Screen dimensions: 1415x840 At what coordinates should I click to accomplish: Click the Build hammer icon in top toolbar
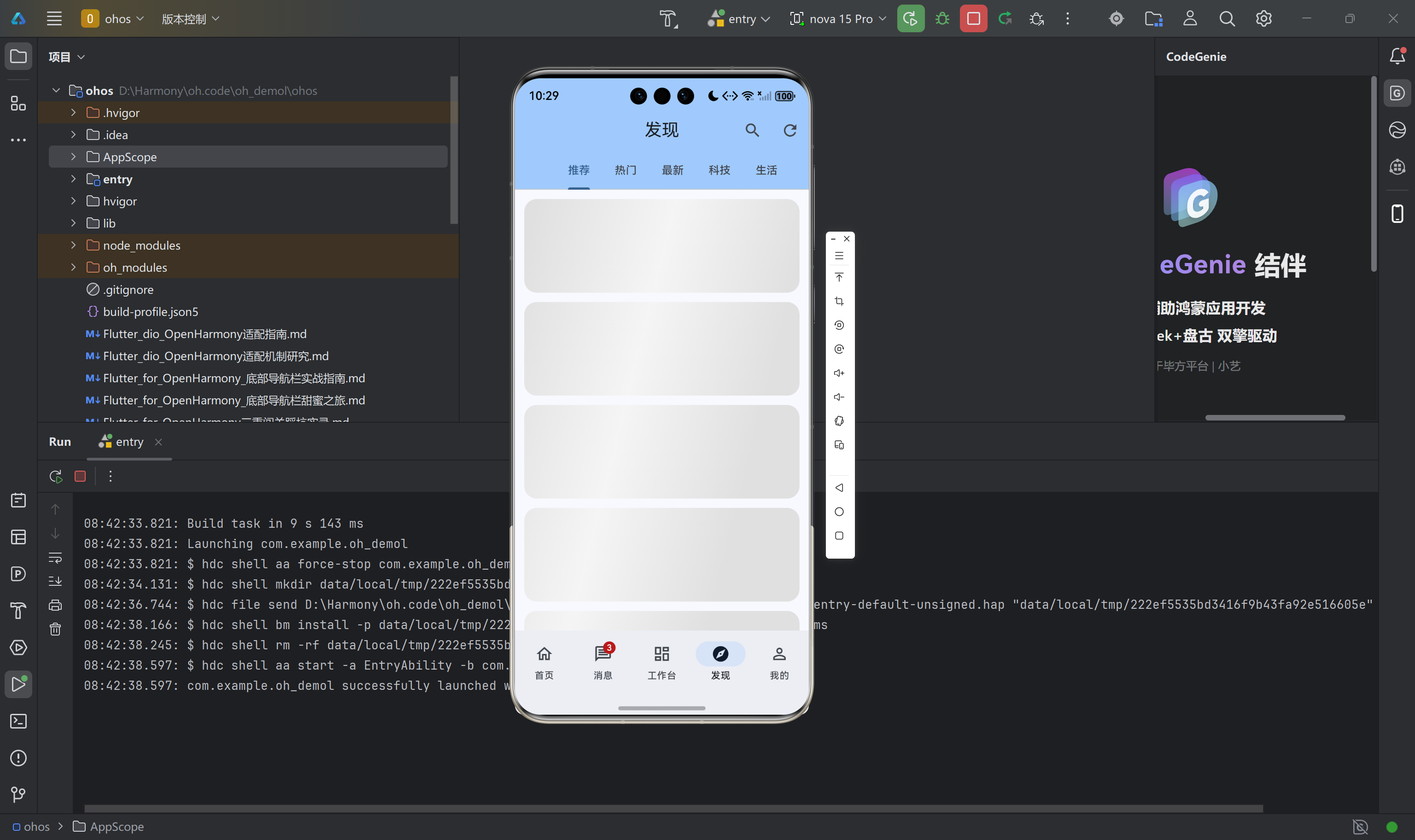pos(668,19)
